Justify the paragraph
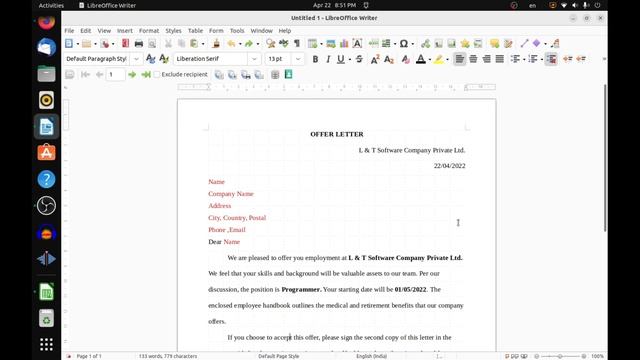This screenshot has height=360, width=640. point(500,59)
